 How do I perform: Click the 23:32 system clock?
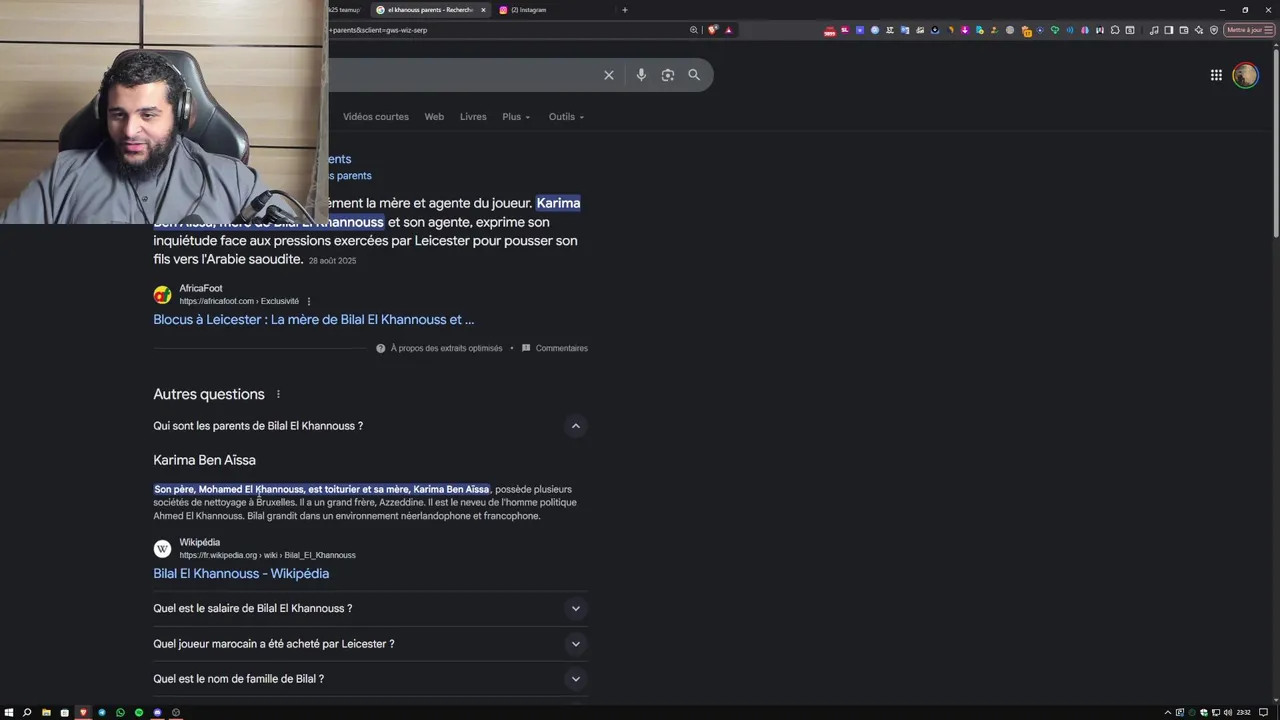click(1243, 712)
